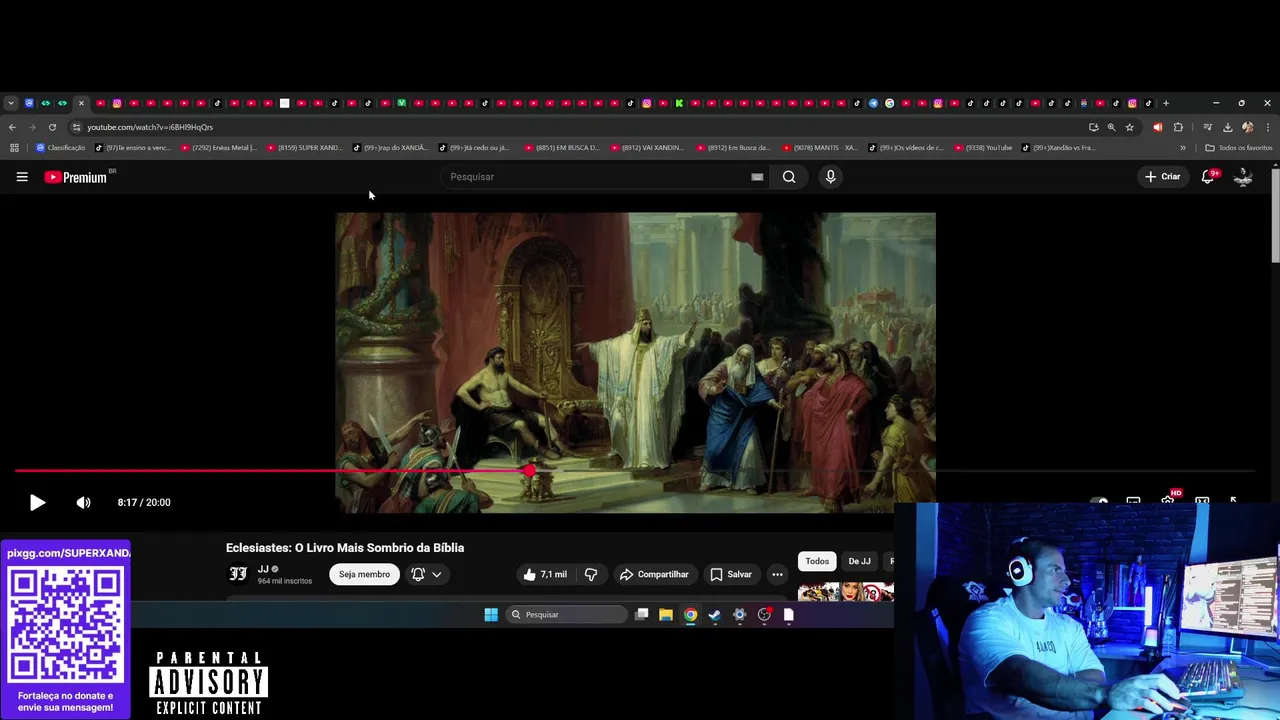Open File Explorer from the taskbar
1280x720 pixels.
665,615
